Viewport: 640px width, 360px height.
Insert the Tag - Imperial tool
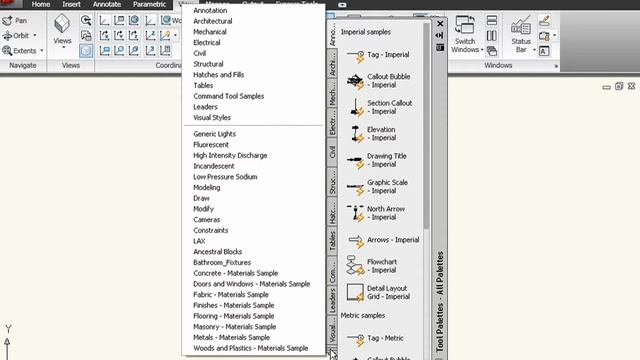pos(378,55)
